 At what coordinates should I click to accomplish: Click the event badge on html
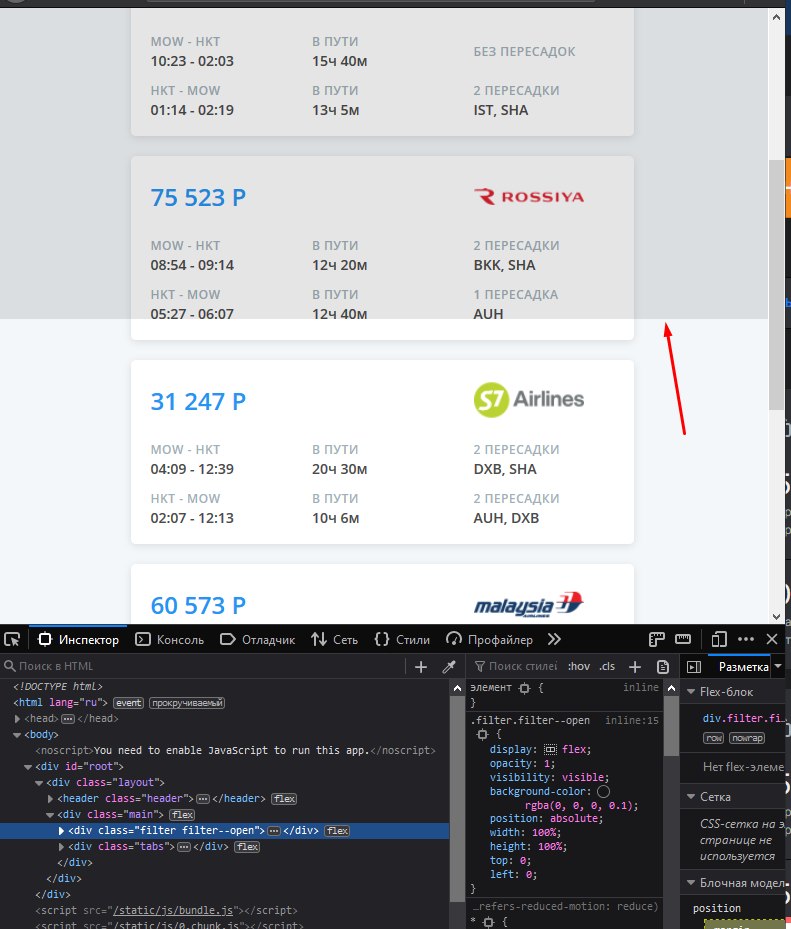(128, 703)
